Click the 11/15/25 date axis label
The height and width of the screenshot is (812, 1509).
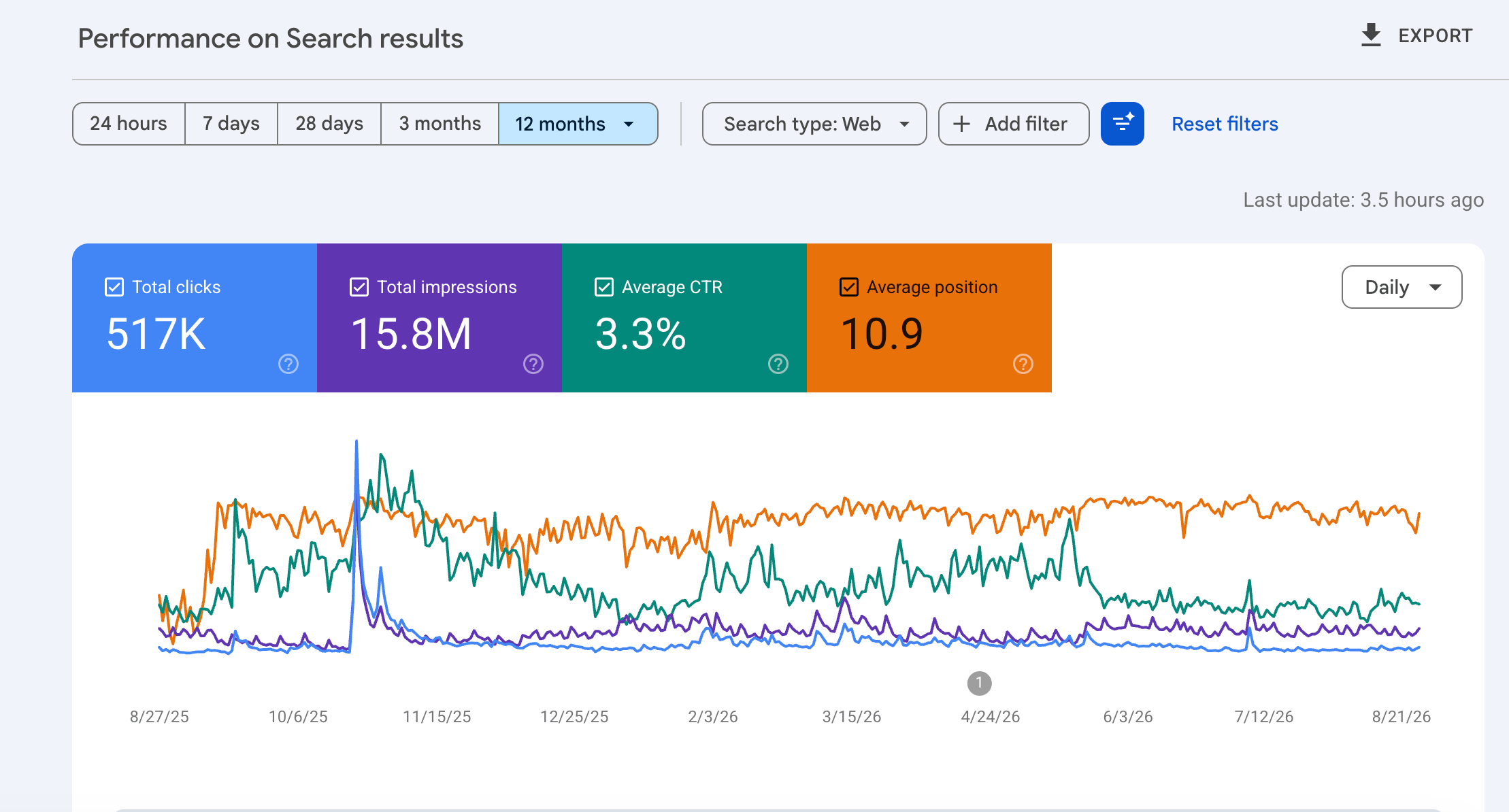point(437,717)
